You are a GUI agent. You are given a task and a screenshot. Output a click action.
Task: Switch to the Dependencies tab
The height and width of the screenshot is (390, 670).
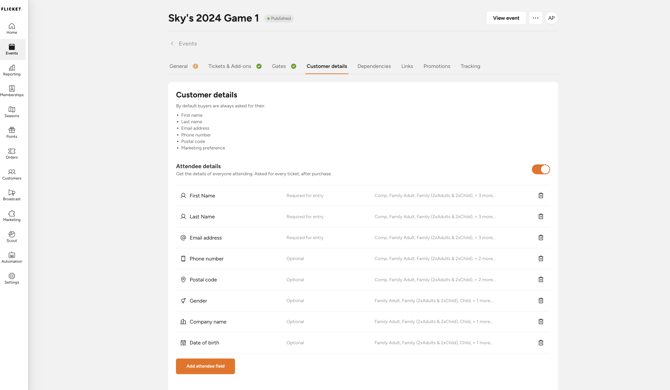(374, 66)
